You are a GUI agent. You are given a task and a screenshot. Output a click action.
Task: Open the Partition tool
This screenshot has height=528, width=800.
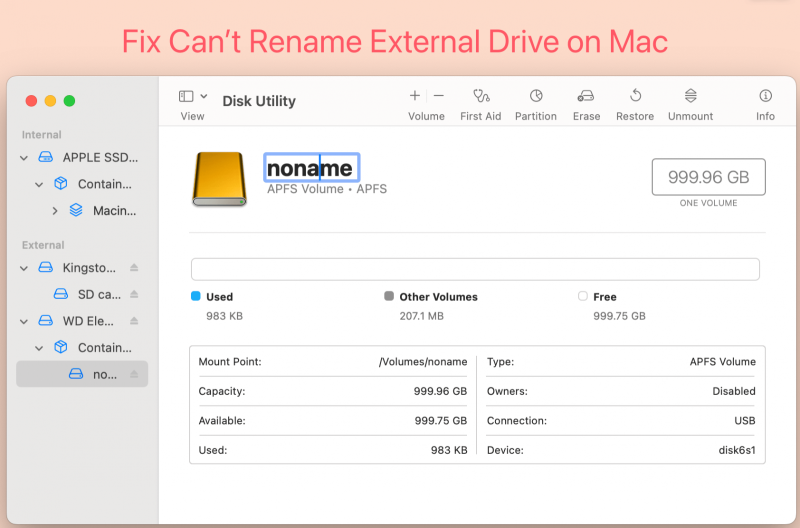(536, 96)
